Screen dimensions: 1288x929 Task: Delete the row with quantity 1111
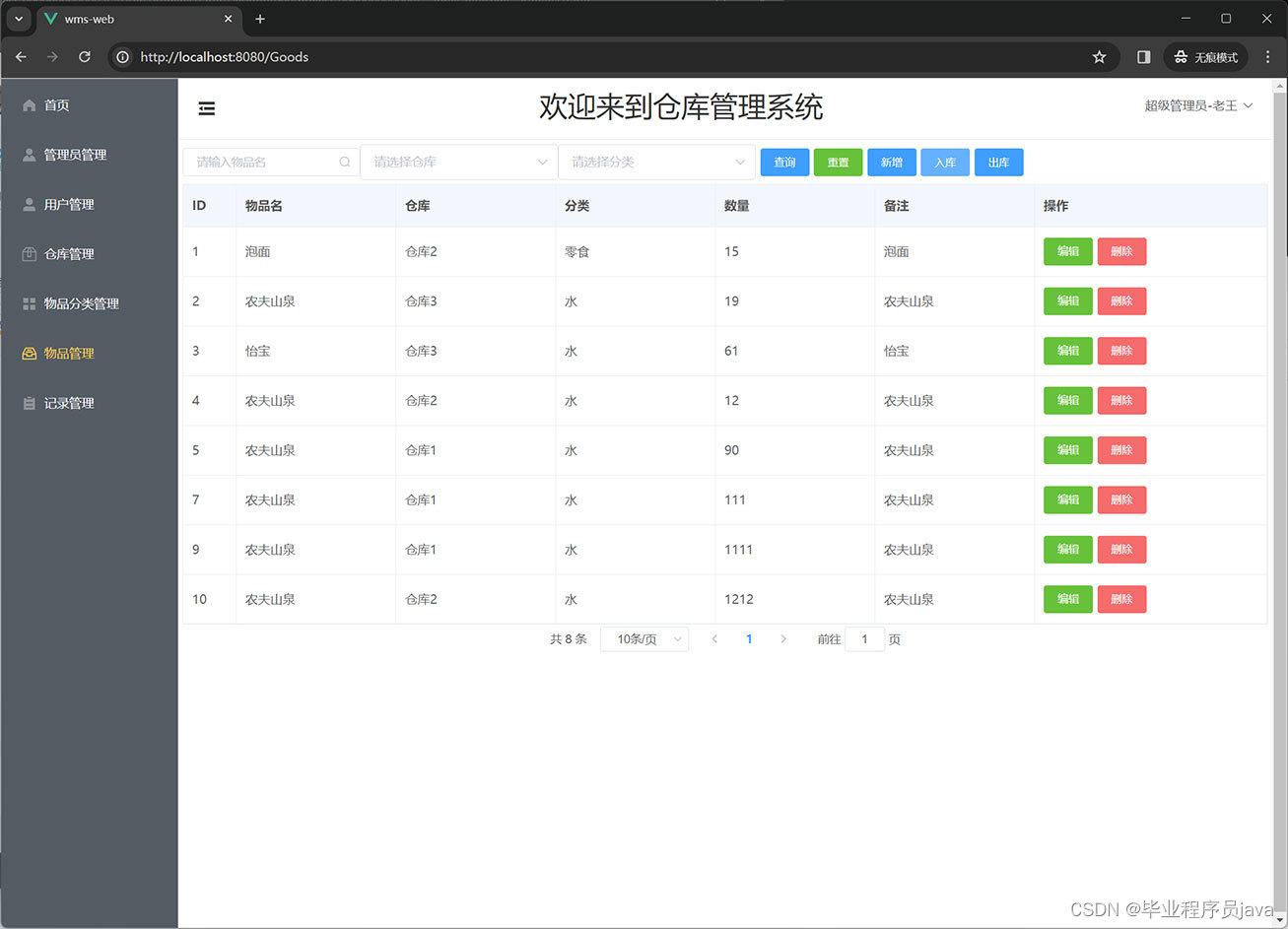[1121, 550]
